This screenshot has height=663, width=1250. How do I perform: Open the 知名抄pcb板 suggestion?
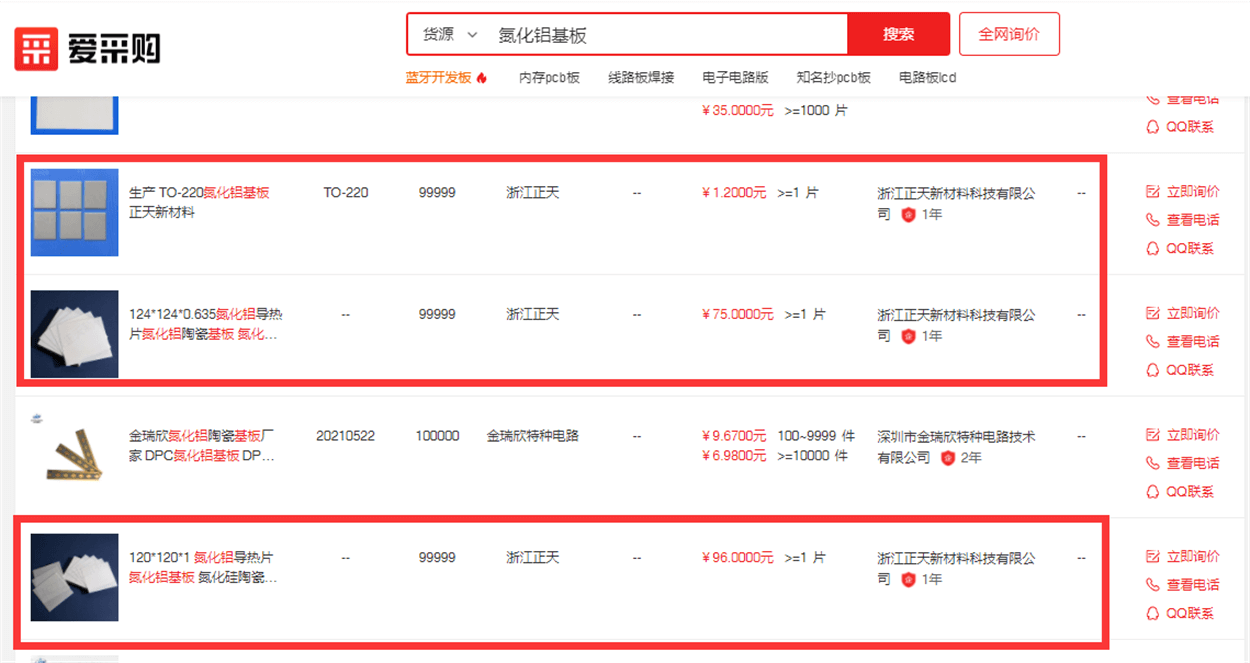(x=833, y=78)
